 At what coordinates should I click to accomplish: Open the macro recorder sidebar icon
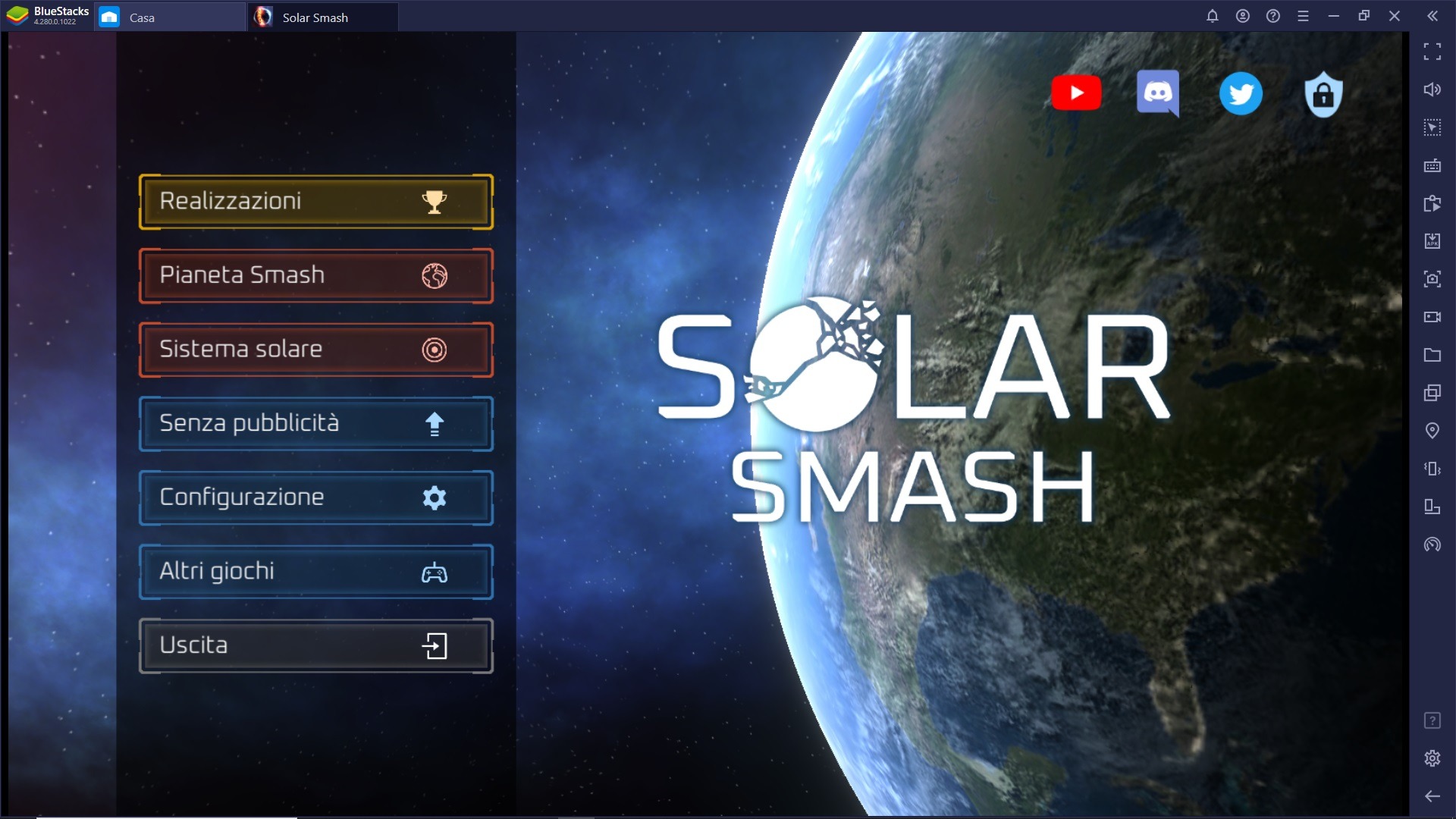[x=1432, y=203]
